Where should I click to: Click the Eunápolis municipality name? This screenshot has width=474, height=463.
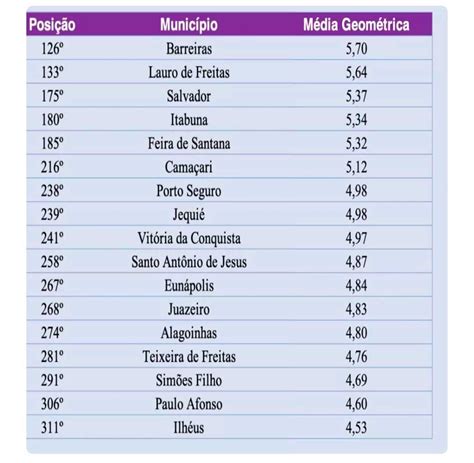(189, 286)
